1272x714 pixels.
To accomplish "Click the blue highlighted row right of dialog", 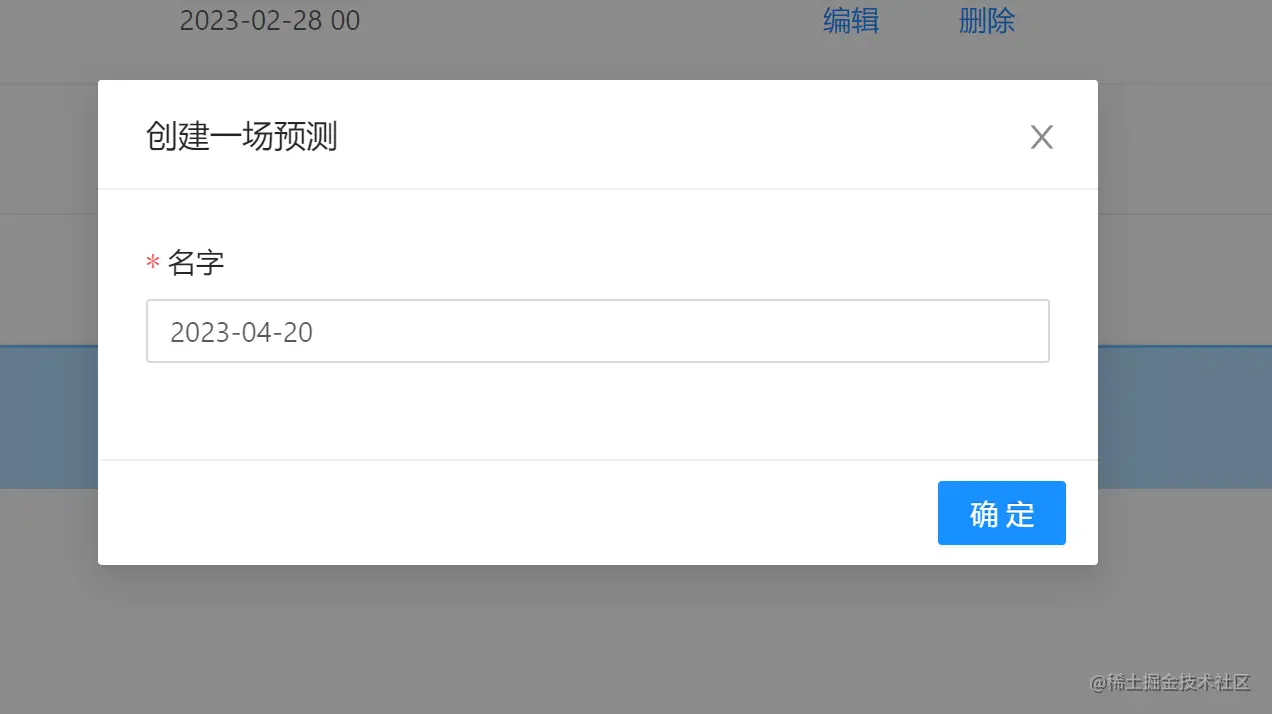I will click(1185, 417).
